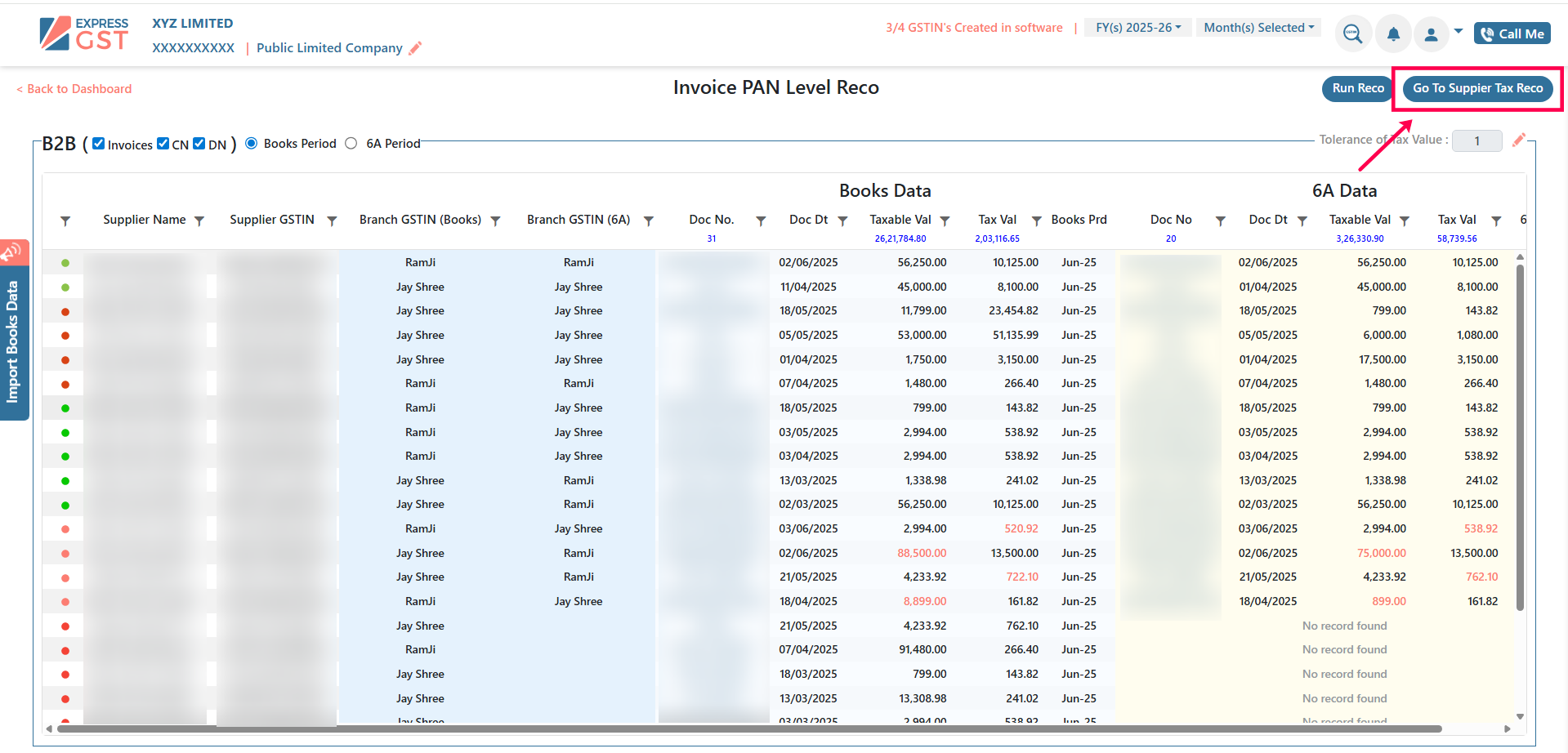The width and height of the screenshot is (1568, 753).
Task: Click the Run Reco button
Action: 1357,88
